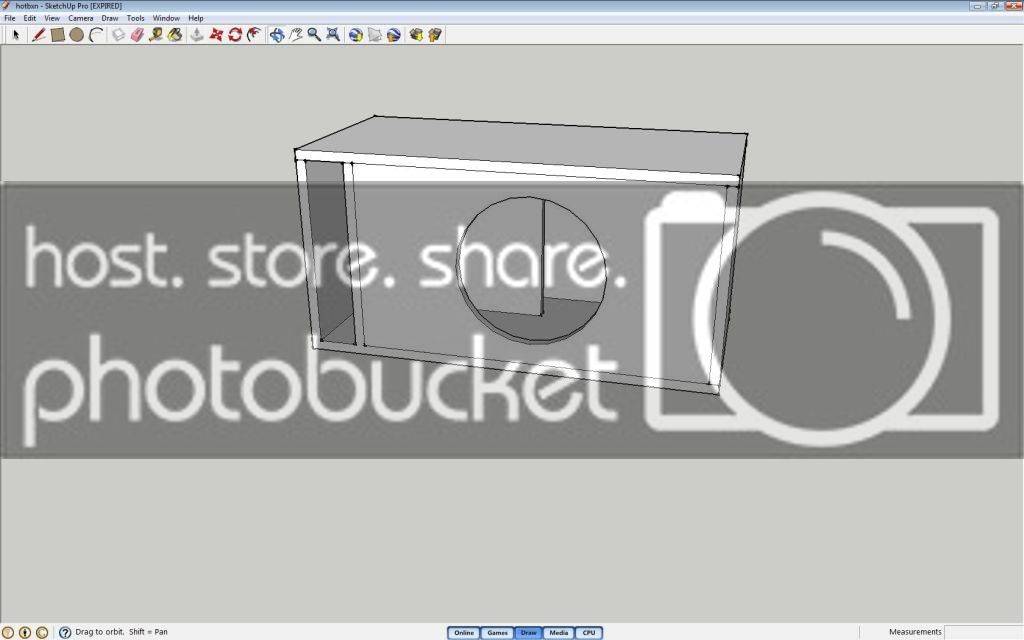
Task: Open the Help menu
Action: click(196, 18)
